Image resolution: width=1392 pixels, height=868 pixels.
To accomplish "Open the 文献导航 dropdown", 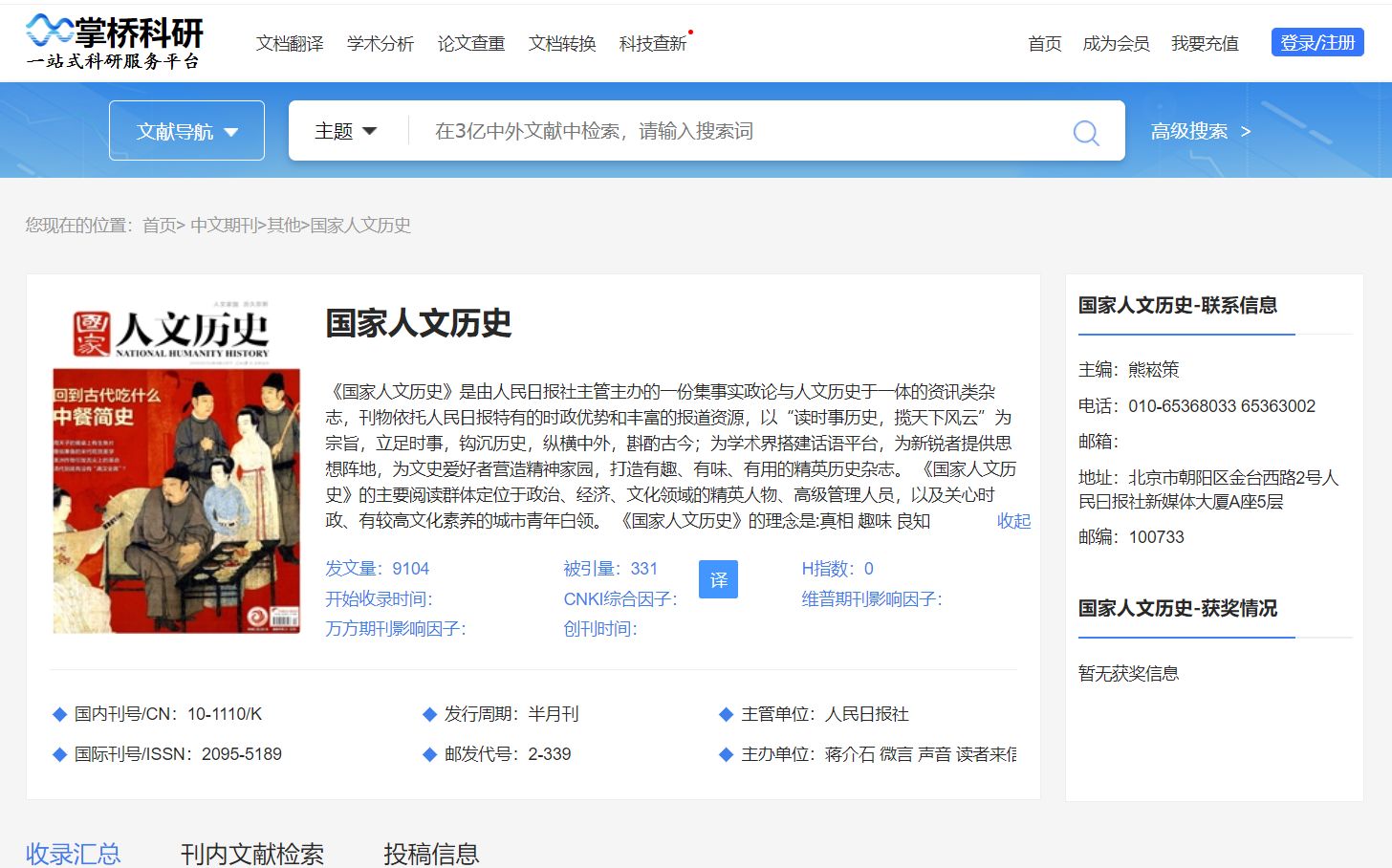I will click(x=186, y=131).
